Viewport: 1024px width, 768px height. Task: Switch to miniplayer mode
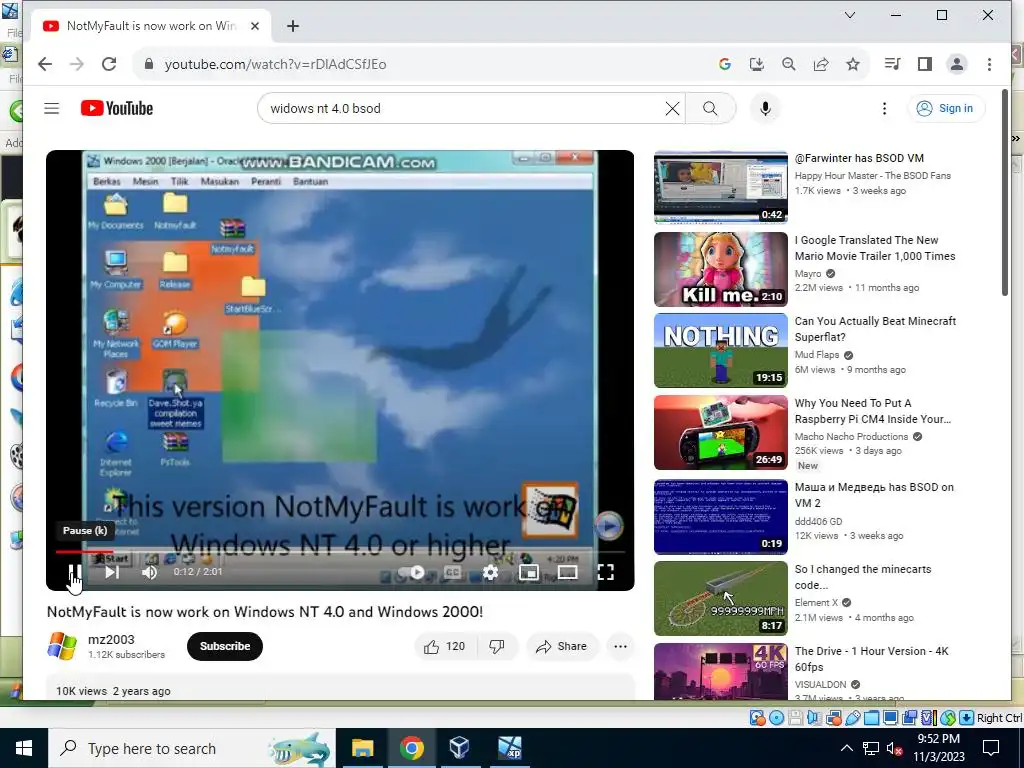(x=528, y=573)
